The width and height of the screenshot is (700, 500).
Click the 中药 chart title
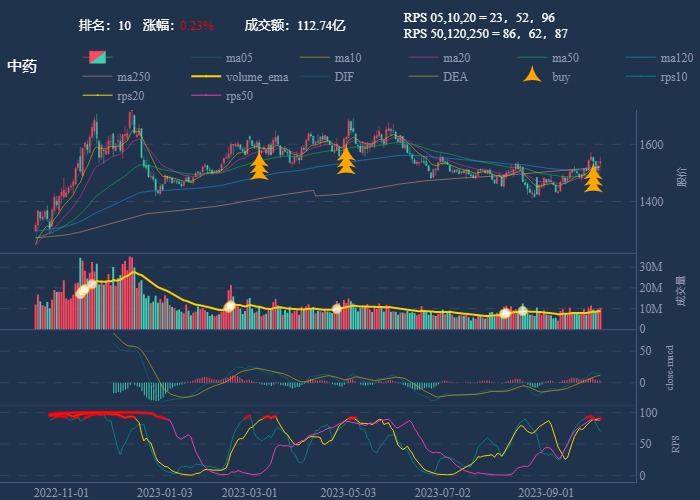coord(23,66)
